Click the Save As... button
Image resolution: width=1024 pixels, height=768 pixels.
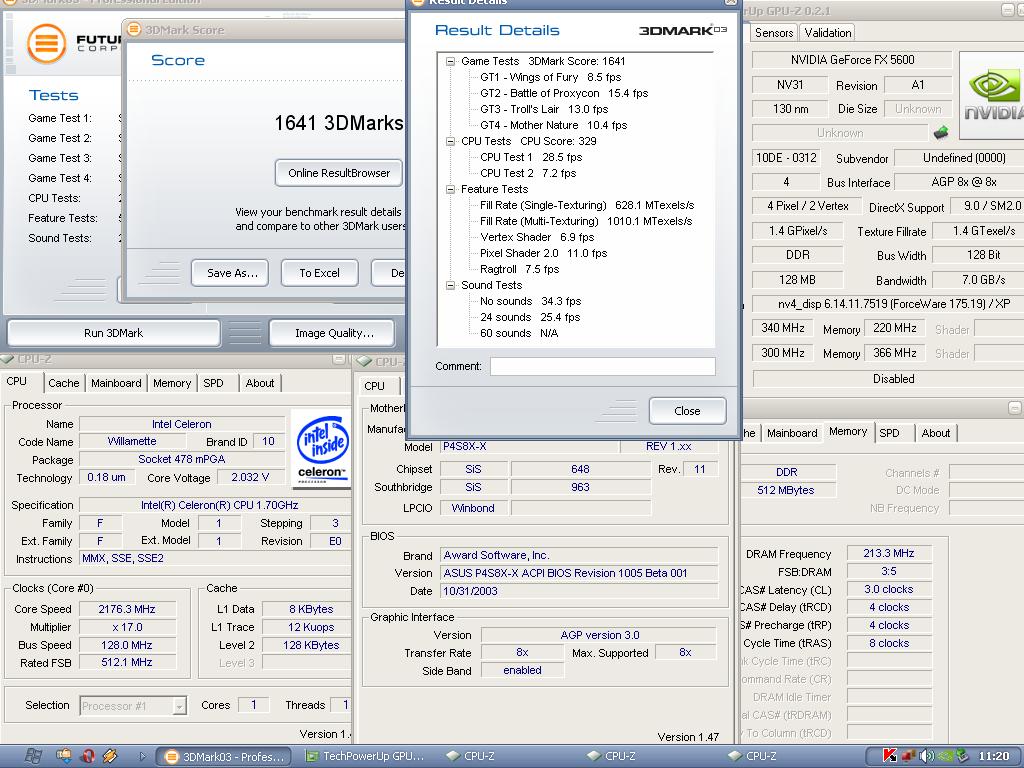[x=232, y=273]
